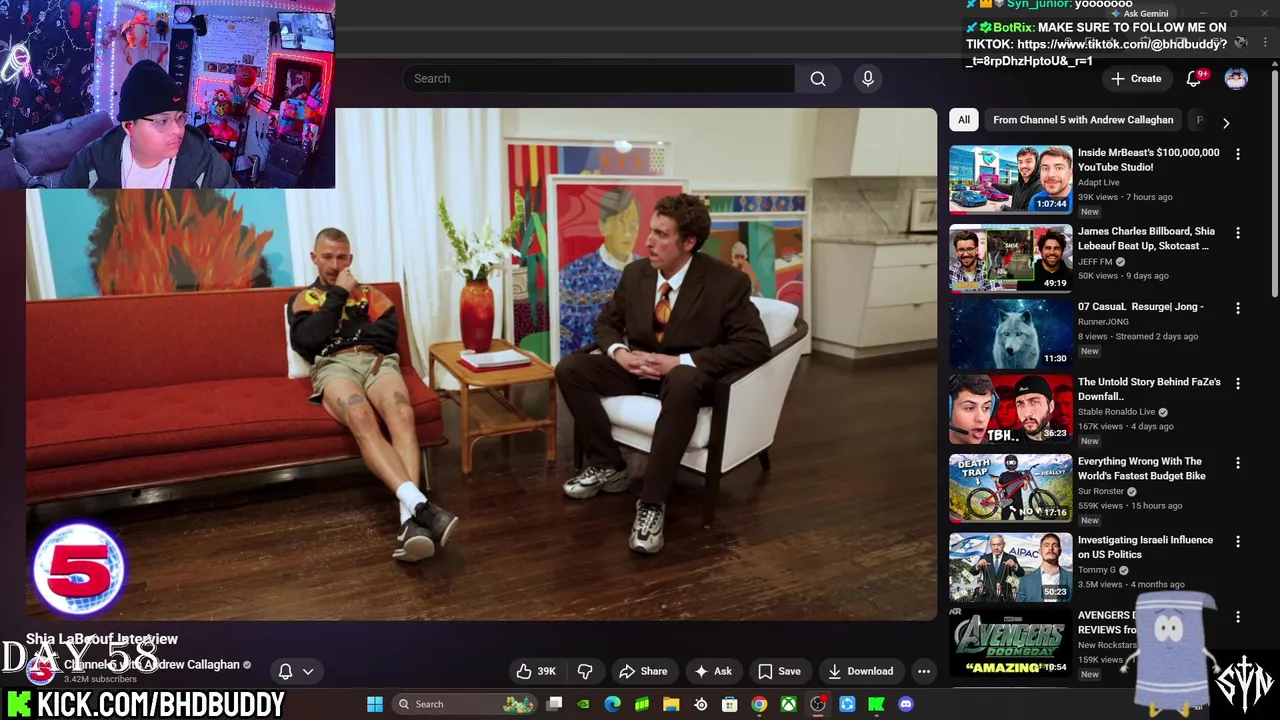Open the Ask AI button
Screen dimensions: 1280x720
click(x=713, y=671)
